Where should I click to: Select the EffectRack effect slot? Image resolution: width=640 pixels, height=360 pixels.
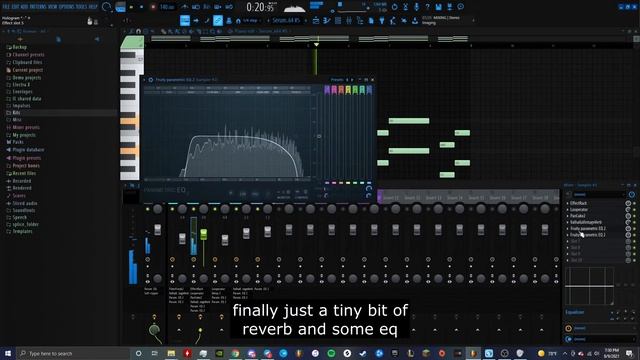click(578, 203)
